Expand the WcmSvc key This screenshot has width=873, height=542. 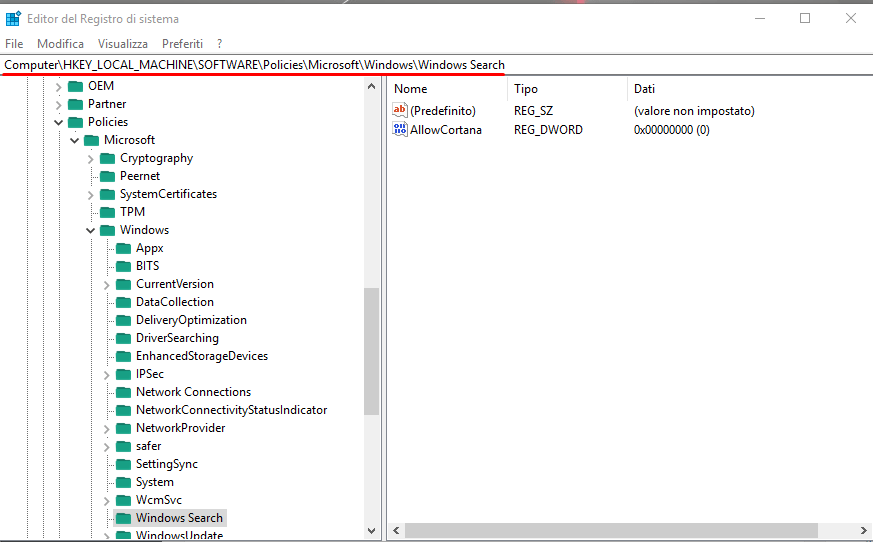(x=107, y=501)
